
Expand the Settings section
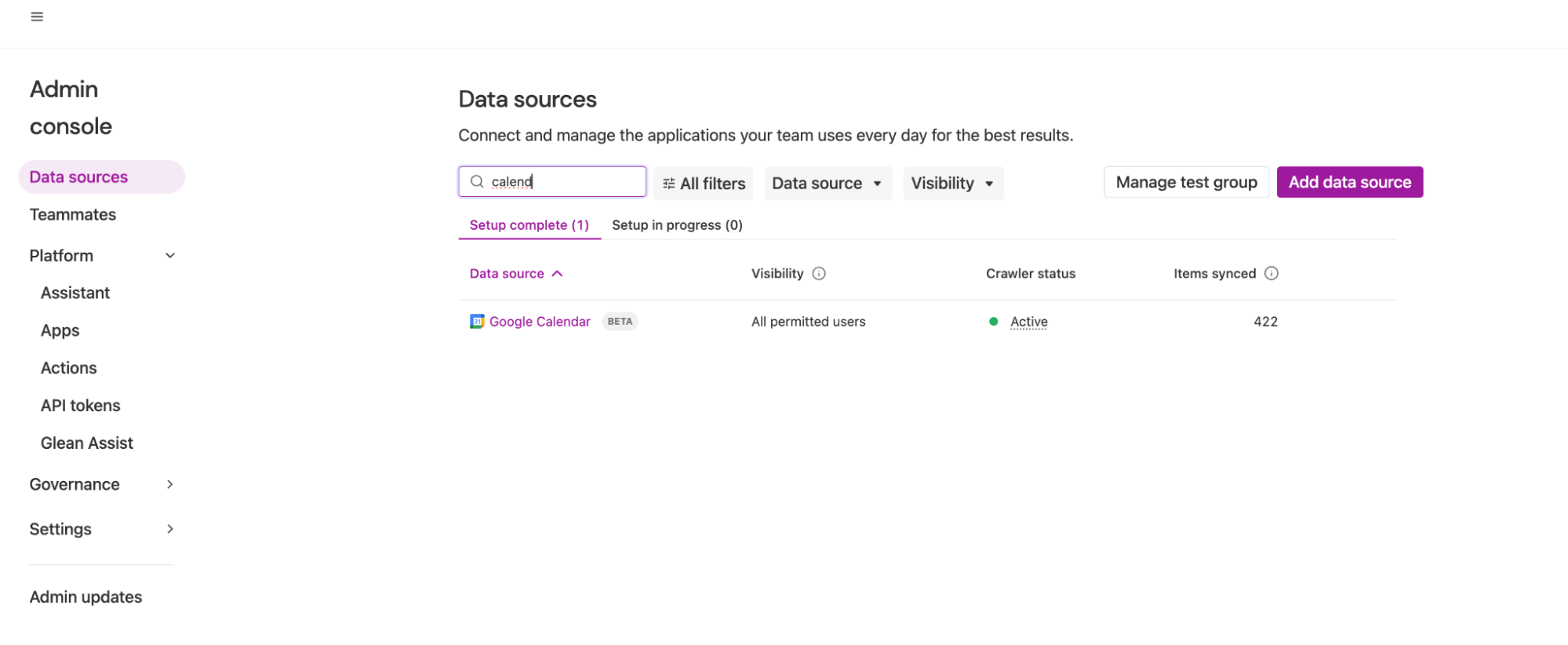pos(102,529)
